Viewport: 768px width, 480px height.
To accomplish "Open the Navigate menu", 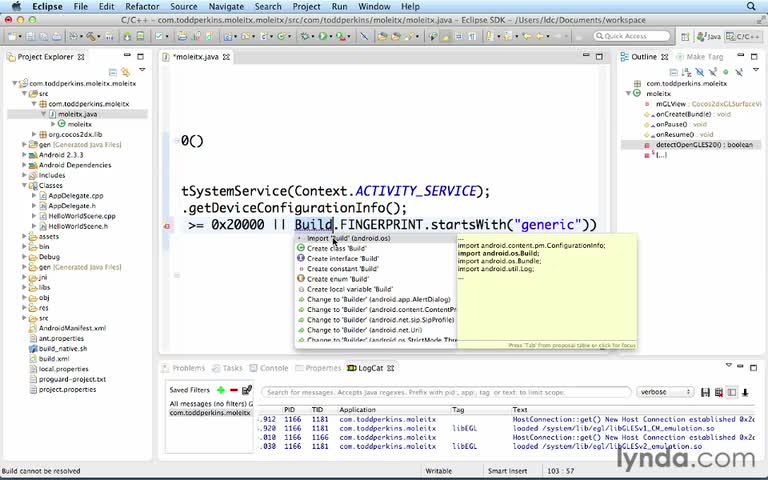I will [226, 6].
